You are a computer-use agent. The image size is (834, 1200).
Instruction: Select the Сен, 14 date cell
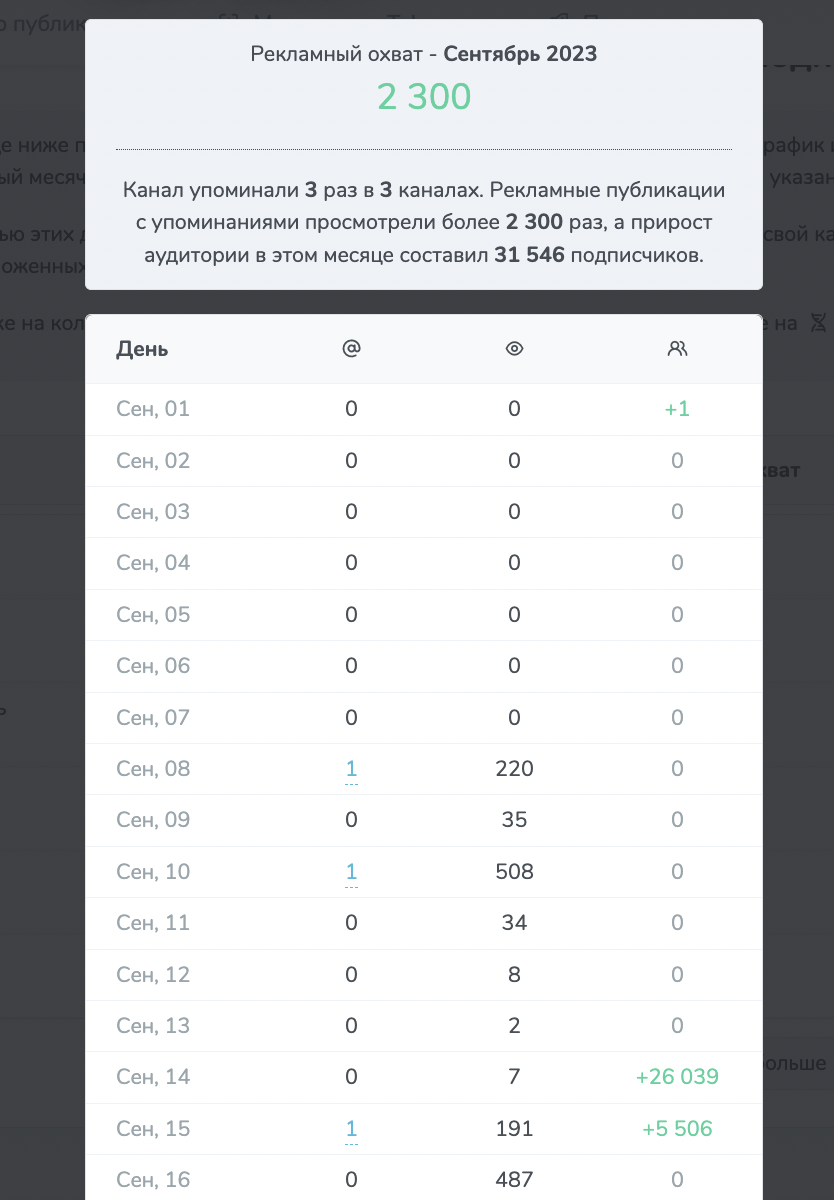click(x=153, y=1077)
